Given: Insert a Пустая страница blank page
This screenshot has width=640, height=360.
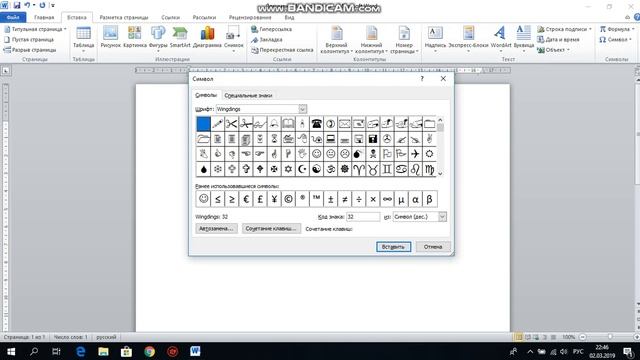Looking at the screenshot, I should click(29, 40).
